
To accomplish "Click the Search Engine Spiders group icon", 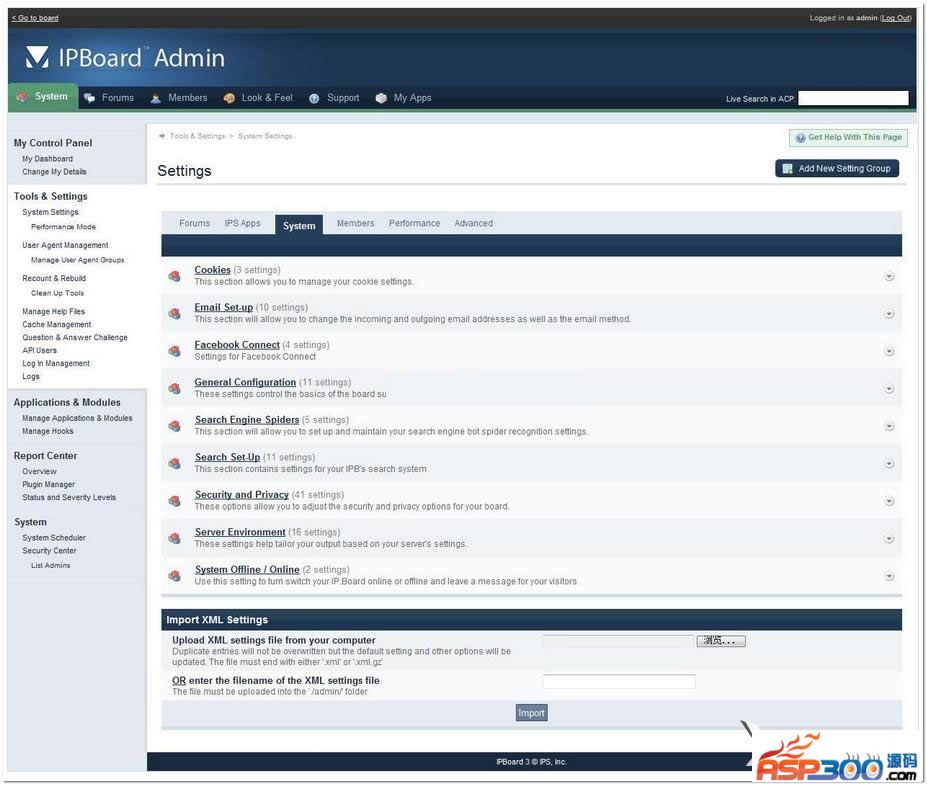I will click(x=174, y=426).
